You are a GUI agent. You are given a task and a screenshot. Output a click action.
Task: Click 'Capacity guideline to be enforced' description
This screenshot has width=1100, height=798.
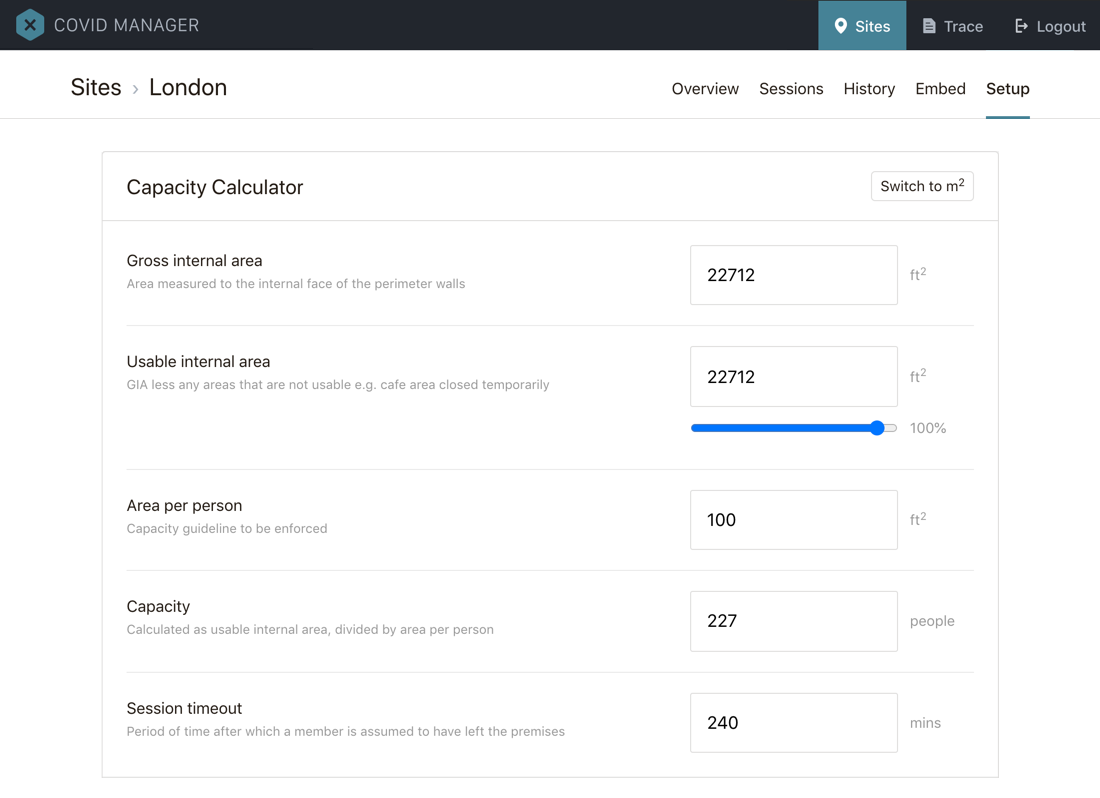coord(227,529)
